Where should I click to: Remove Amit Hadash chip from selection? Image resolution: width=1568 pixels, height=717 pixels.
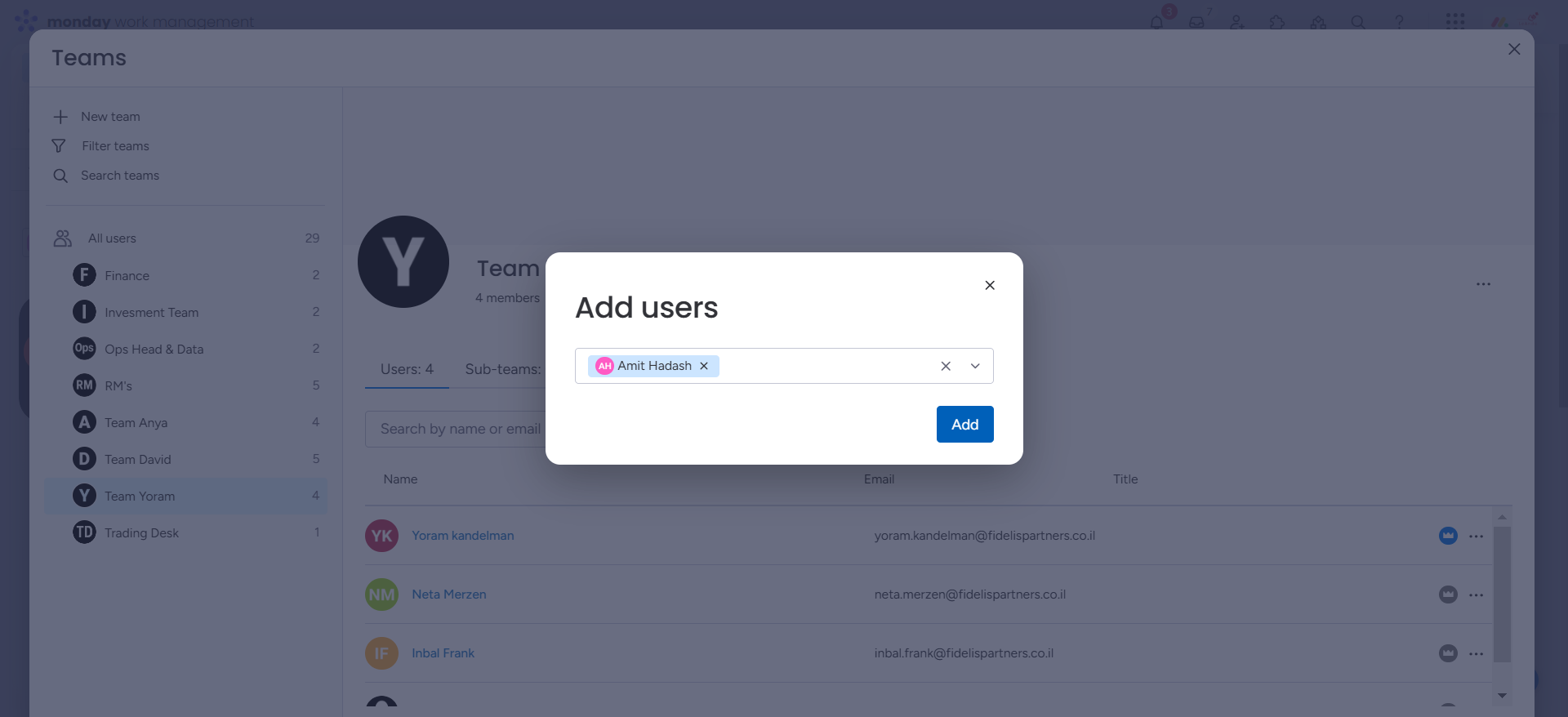pos(704,366)
